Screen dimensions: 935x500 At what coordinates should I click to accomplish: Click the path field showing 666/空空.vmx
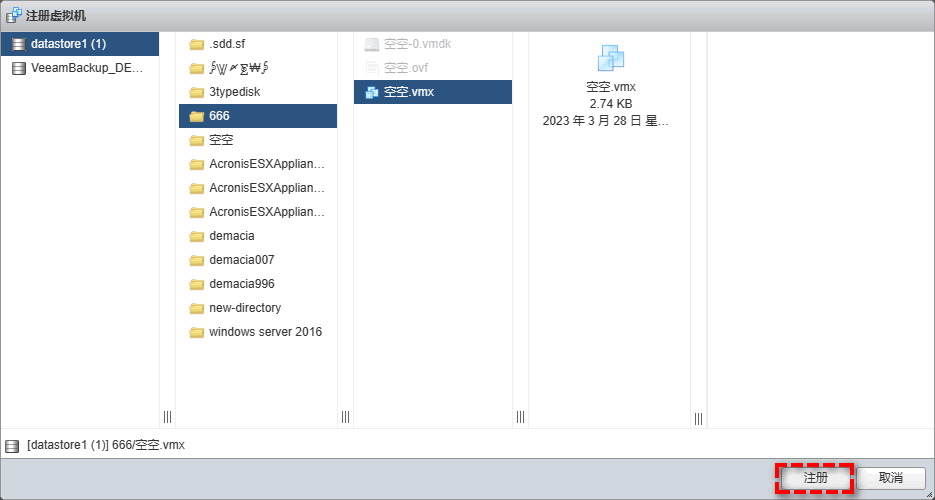106,444
